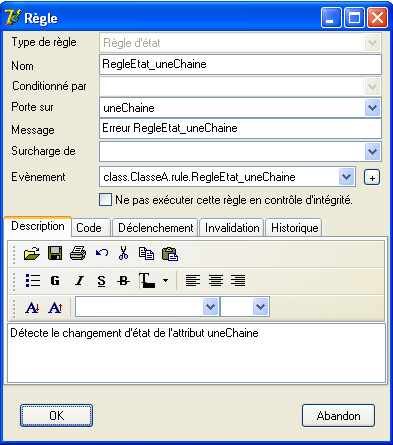The image size is (393, 445).
Task: Click the Save floppy disk icon
Action: [x=55, y=253]
